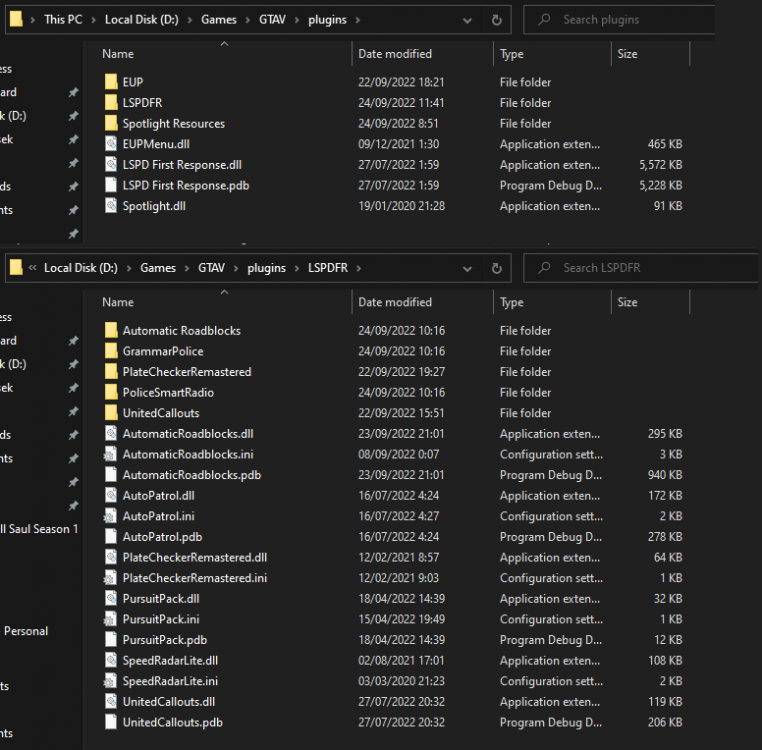Navigate to GTAV in bottom address bar
This screenshot has height=750, width=762.
pos(211,268)
